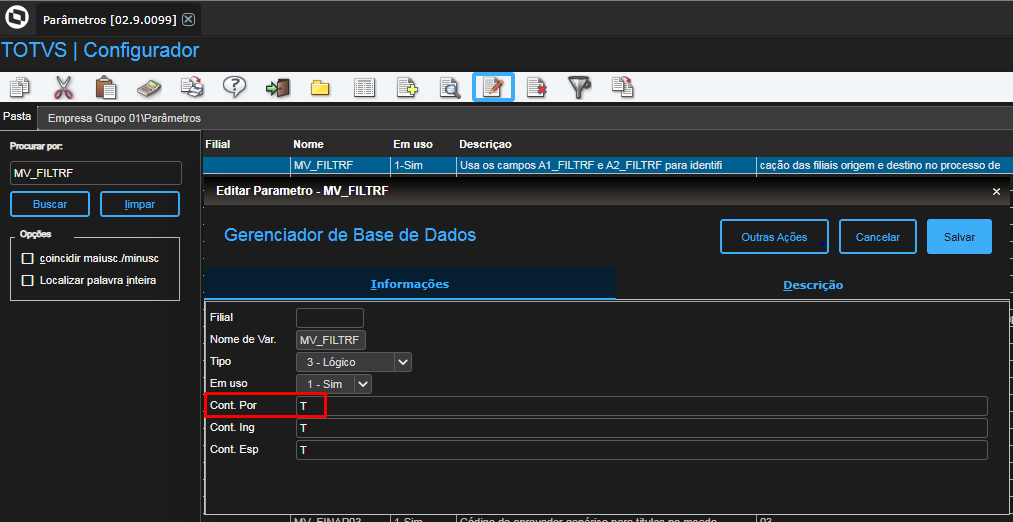Close the Editar Parametro dialog
Screen dimensions: 1013x522
click(x=996, y=191)
